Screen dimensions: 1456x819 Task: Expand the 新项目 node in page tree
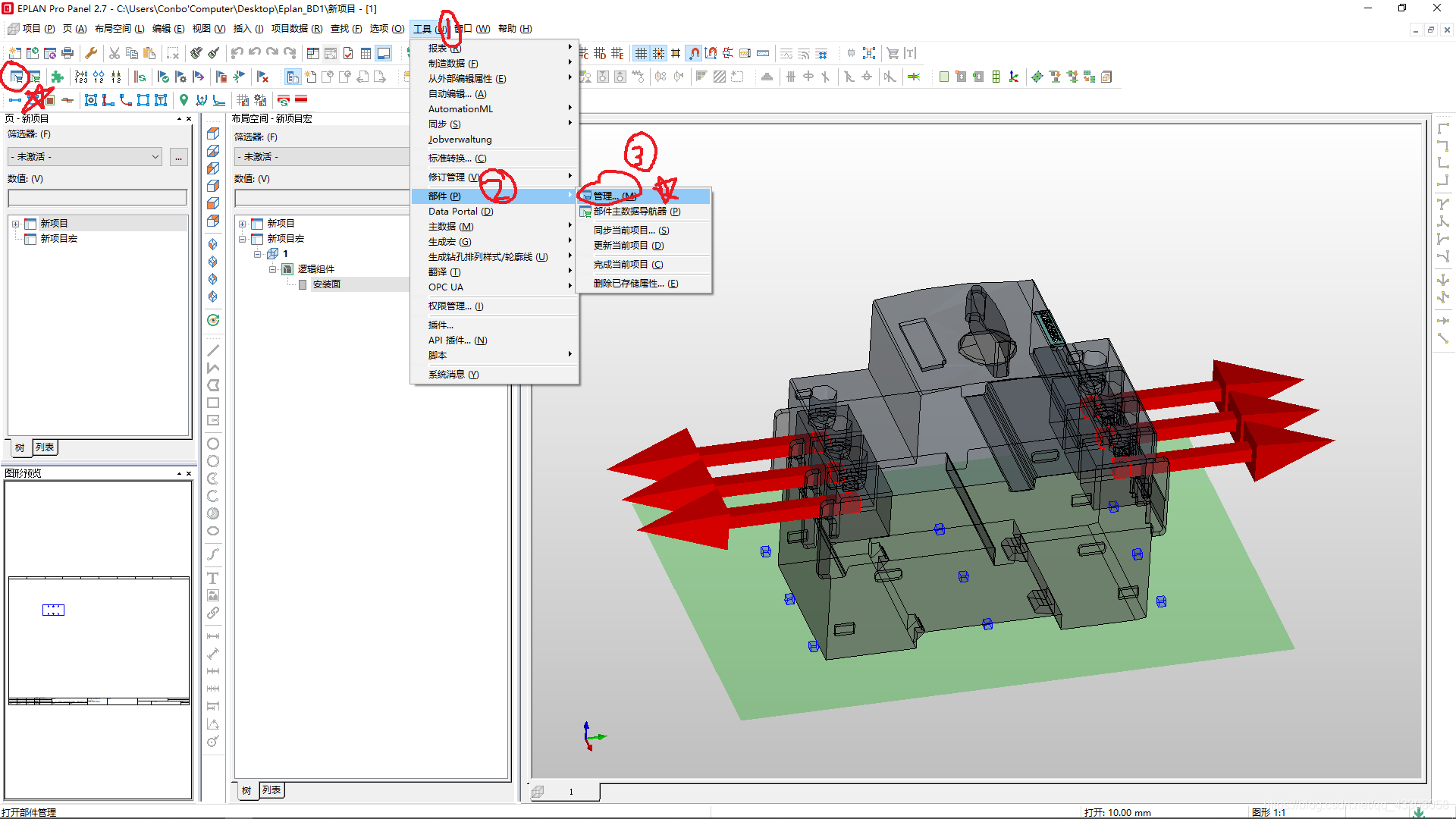pyautogui.click(x=15, y=224)
